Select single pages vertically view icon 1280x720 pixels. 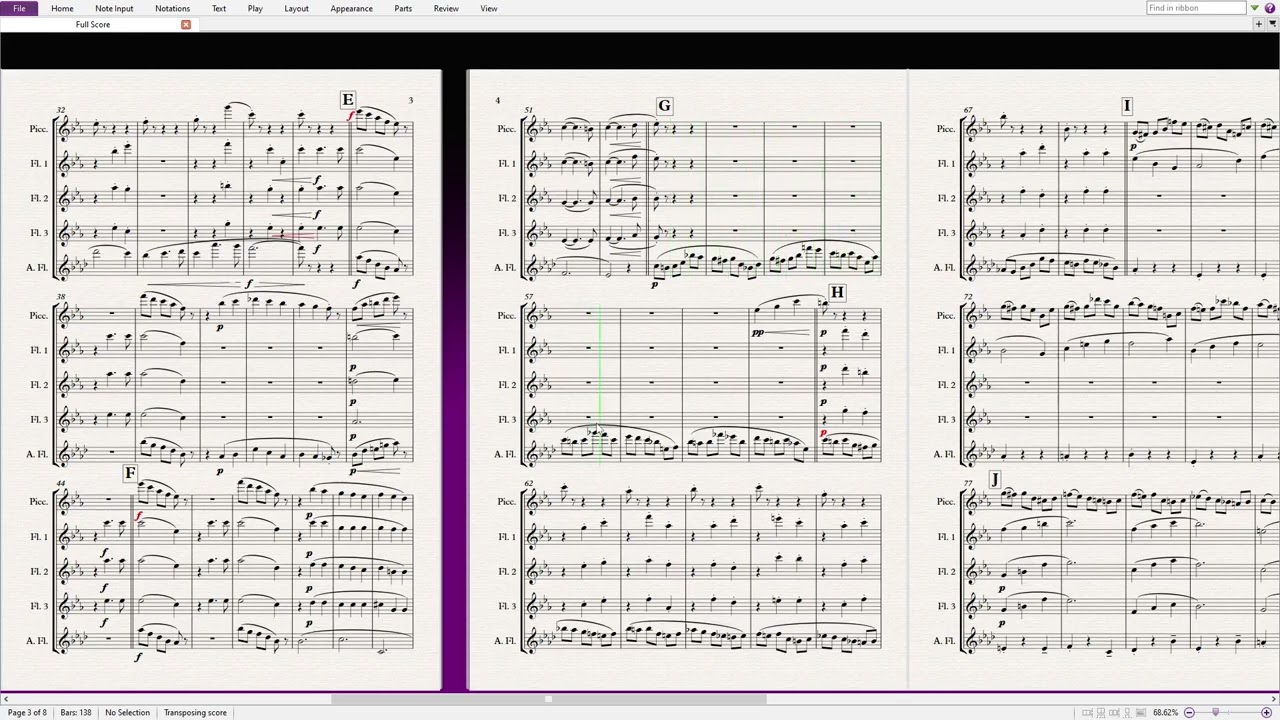1127,712
